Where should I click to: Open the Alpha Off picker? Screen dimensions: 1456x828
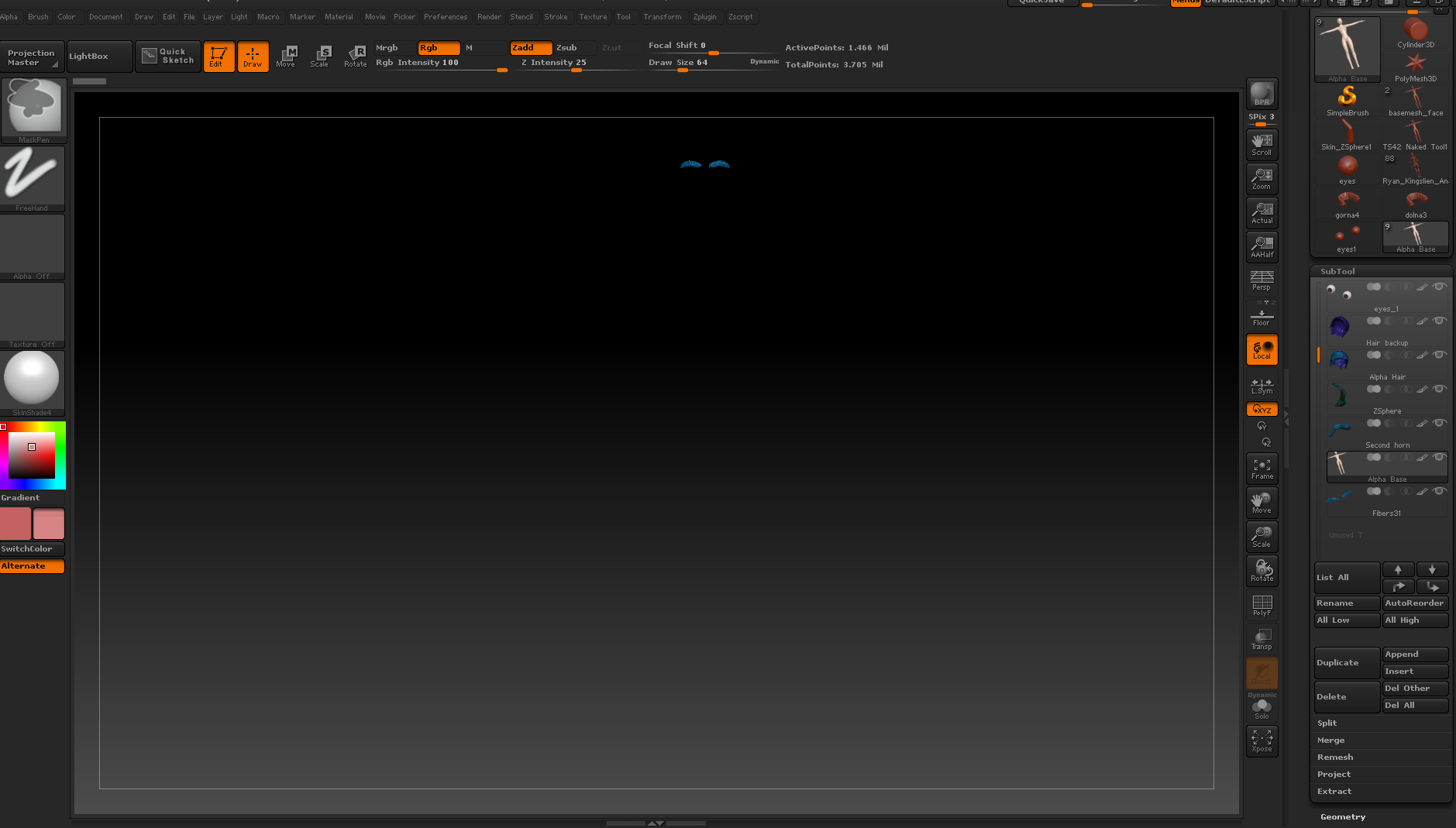coord(33,247)
